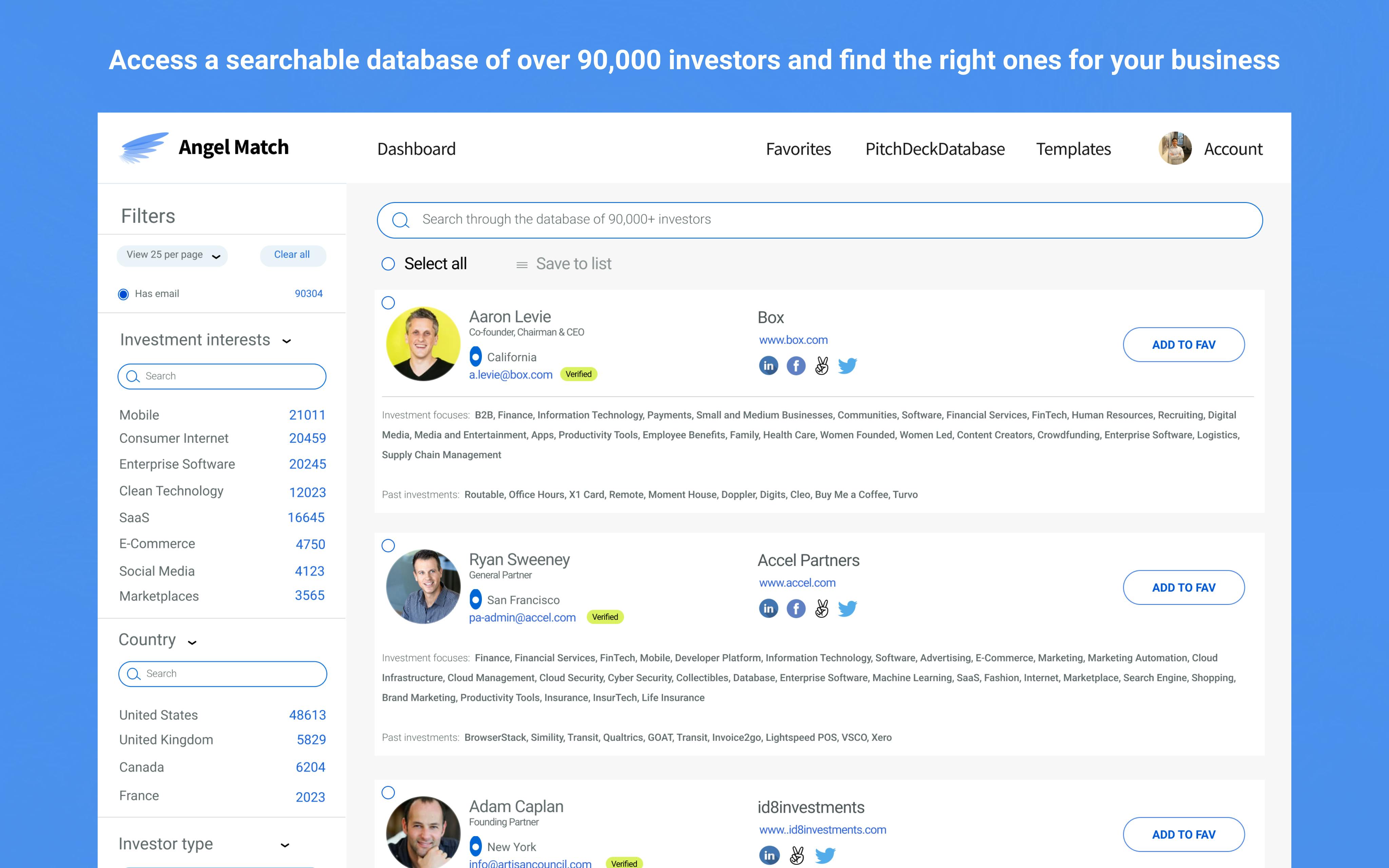Go to the Favorites tab
This screenshot has width=1389, height=868.
(798, 149)
